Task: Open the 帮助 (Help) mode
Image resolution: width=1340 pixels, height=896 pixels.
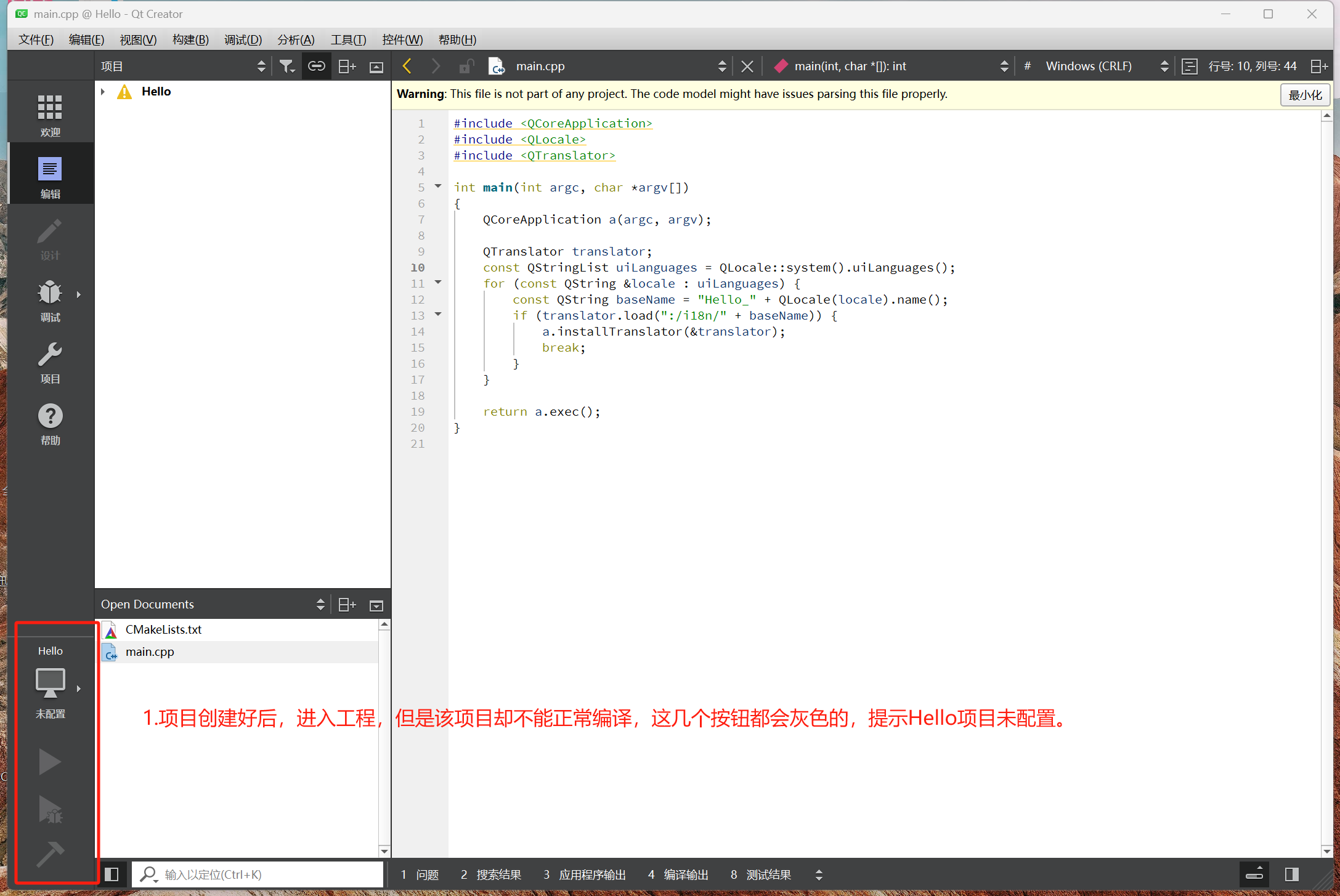Action: pyautogui.click(x=49, y=424)
